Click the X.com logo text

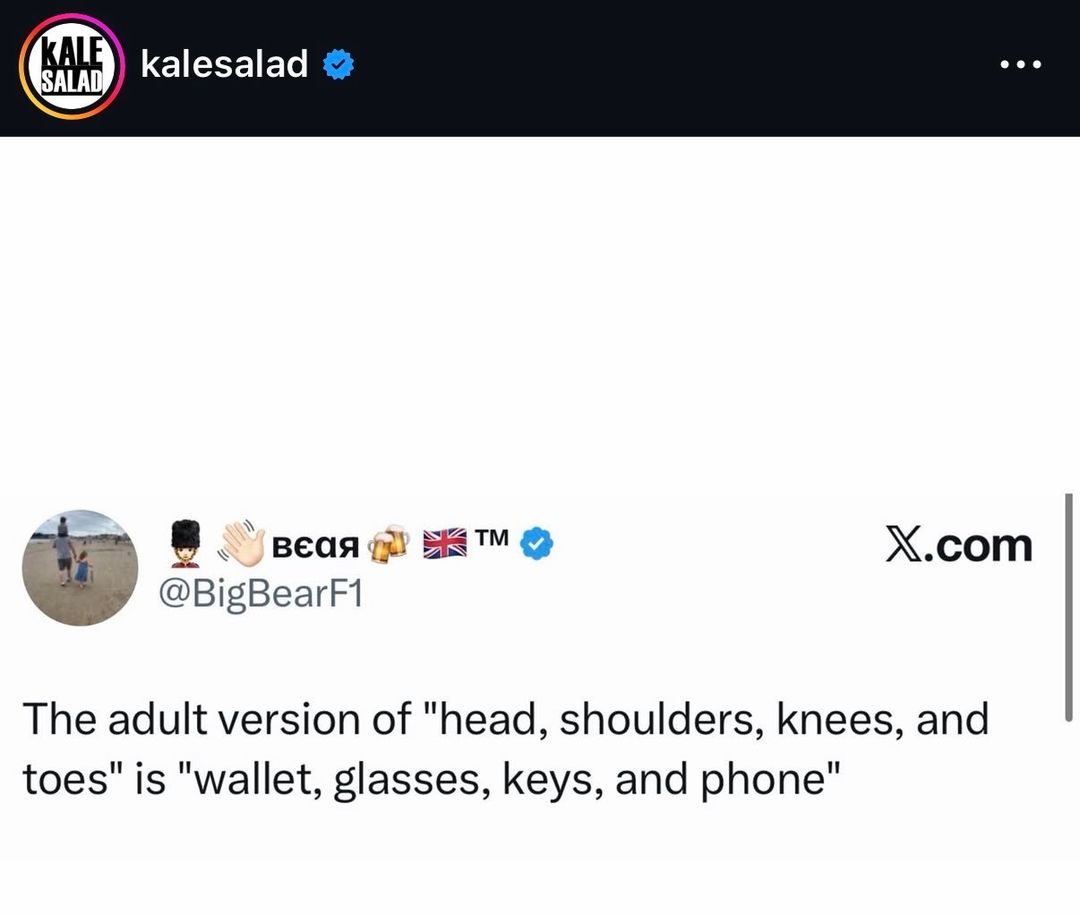pos(958,546)
